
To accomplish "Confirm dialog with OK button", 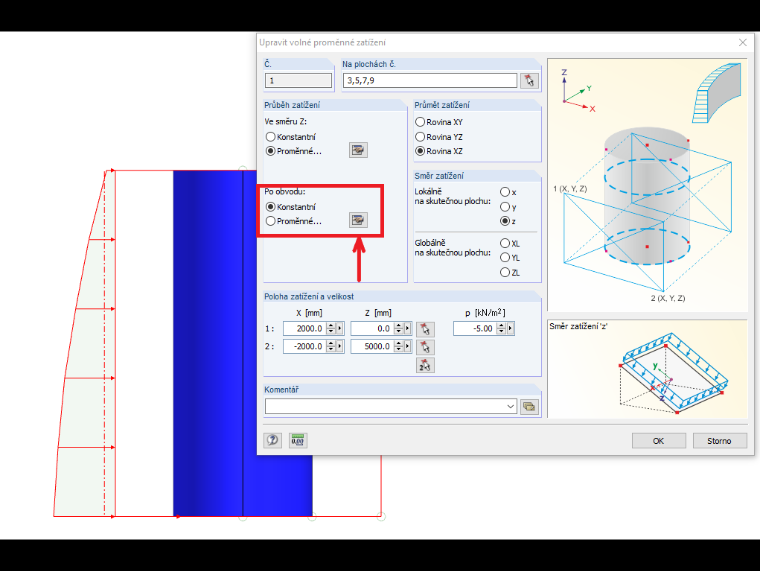I will tap(659, 441).
